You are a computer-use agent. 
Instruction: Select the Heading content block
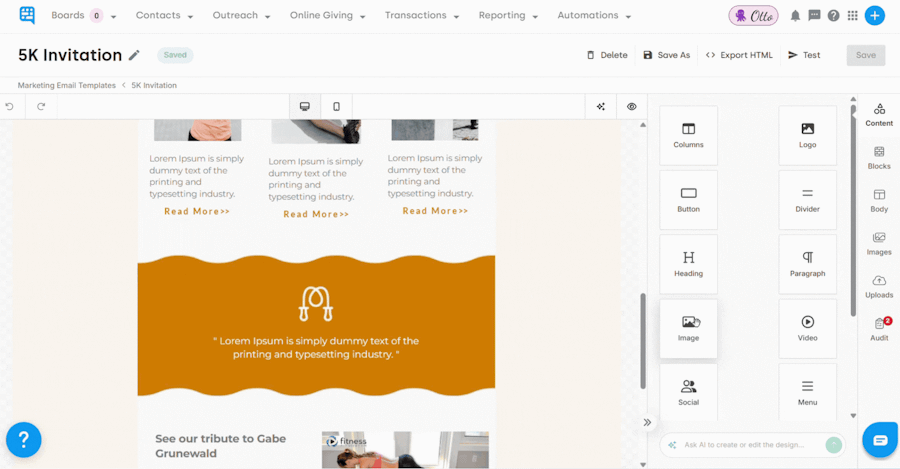[x=688, y=264]
